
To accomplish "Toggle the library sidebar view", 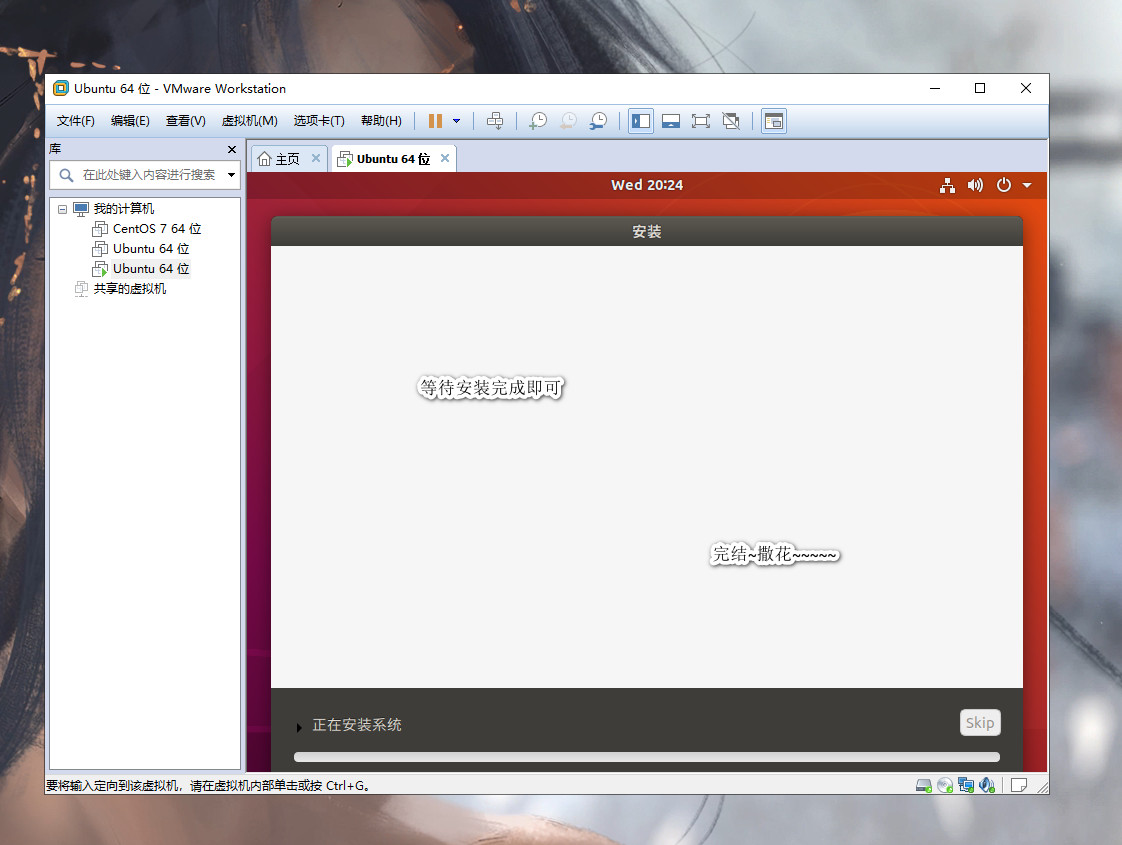I will point(641,121).
